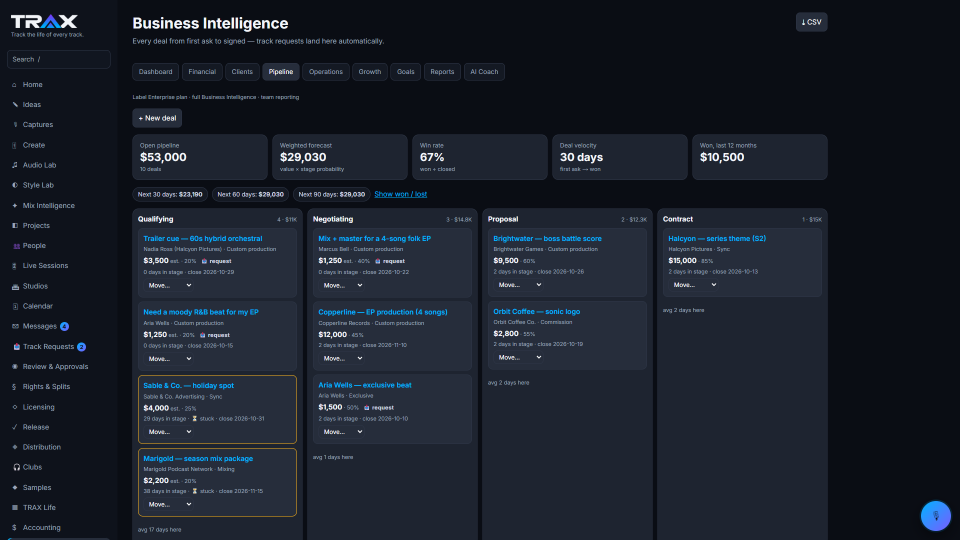Open Captures microphone icon in sidebar
This screenshot has height=540, width=960.
pyautogui.click(x=15, y=125)
